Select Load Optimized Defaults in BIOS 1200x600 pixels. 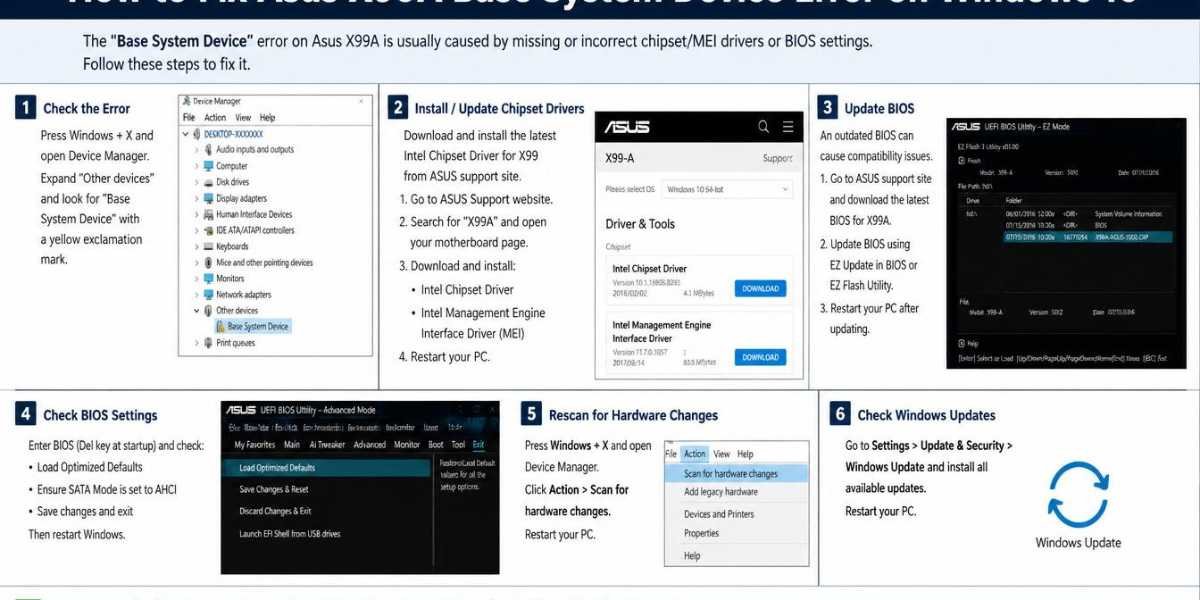coord(325,467)
